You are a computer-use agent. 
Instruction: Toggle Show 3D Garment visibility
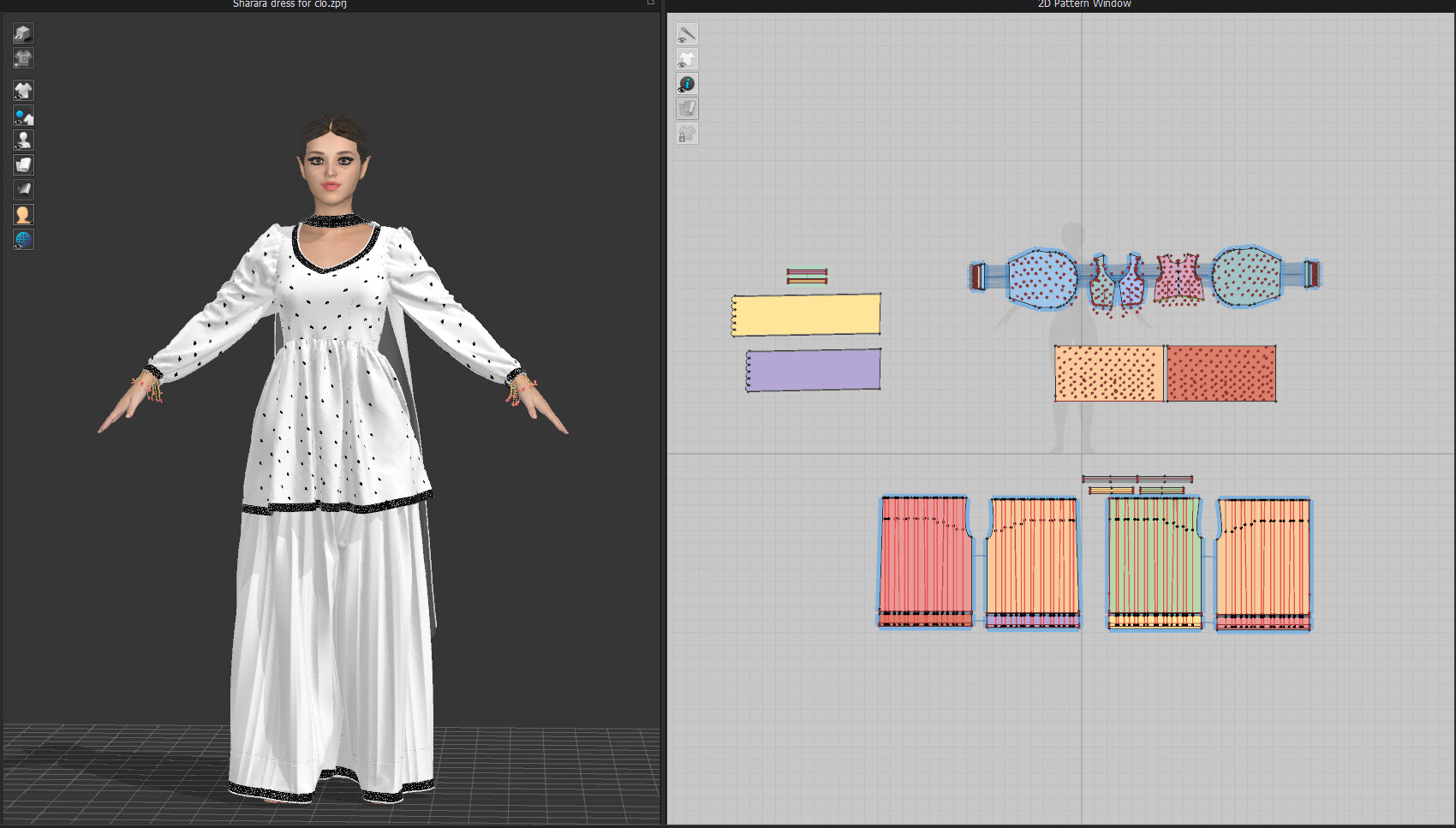(23, 90)
